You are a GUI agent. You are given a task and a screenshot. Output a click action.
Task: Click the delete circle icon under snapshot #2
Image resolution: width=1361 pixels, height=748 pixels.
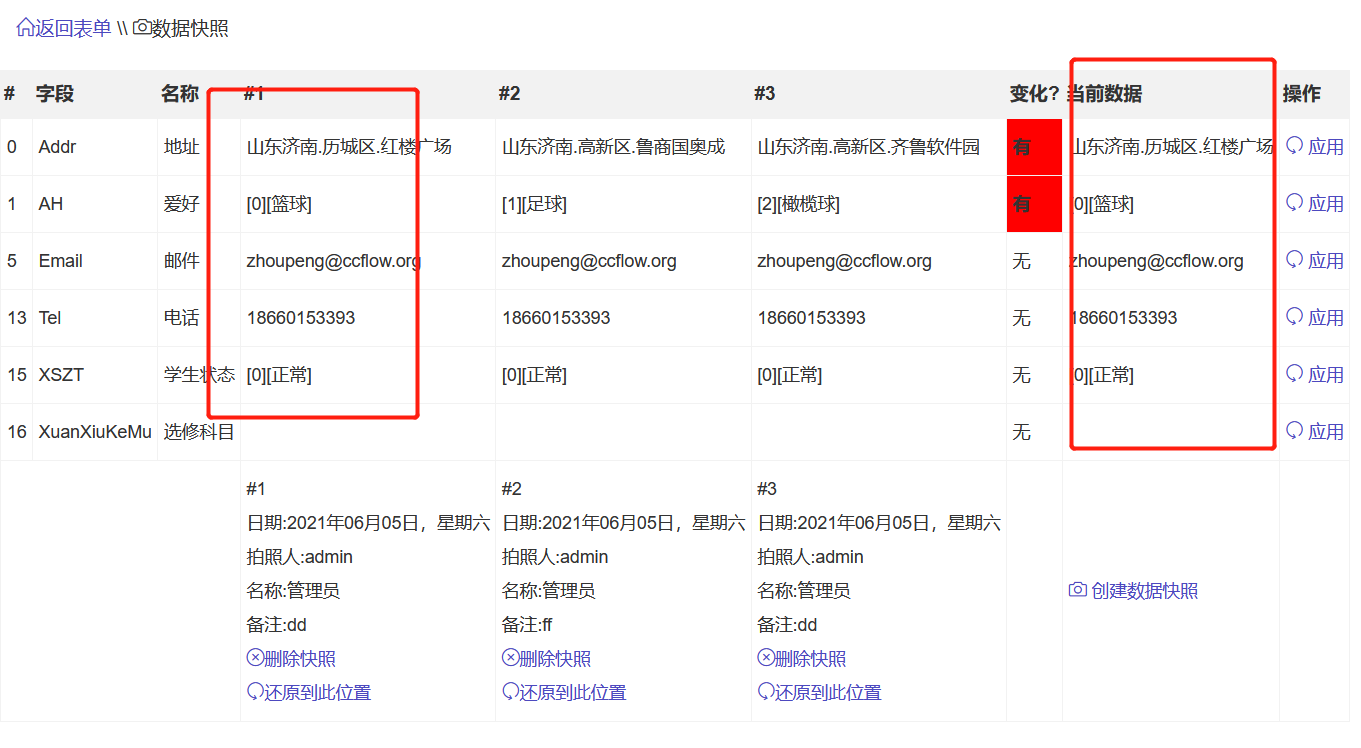[x=511, y=658]
